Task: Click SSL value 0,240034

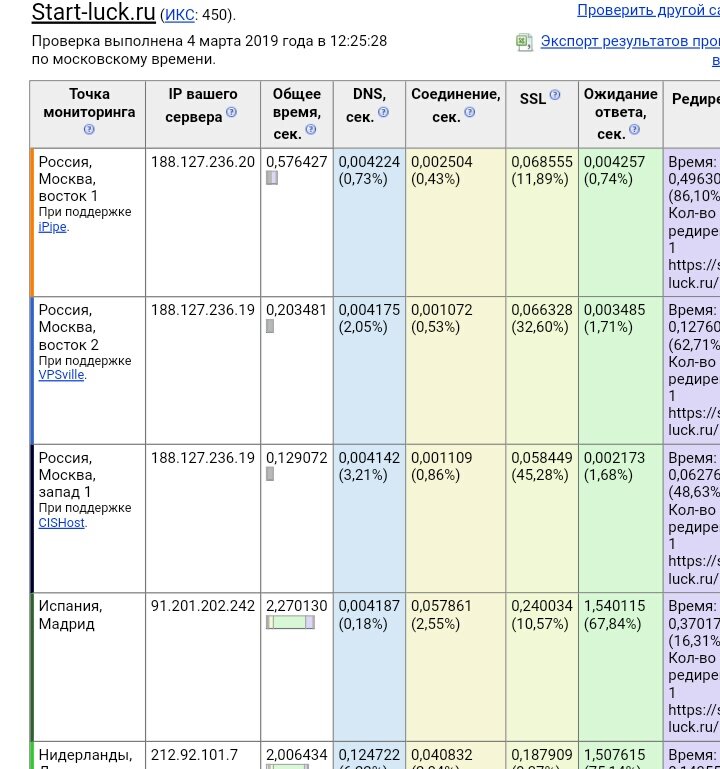Action: pos(541,606)
